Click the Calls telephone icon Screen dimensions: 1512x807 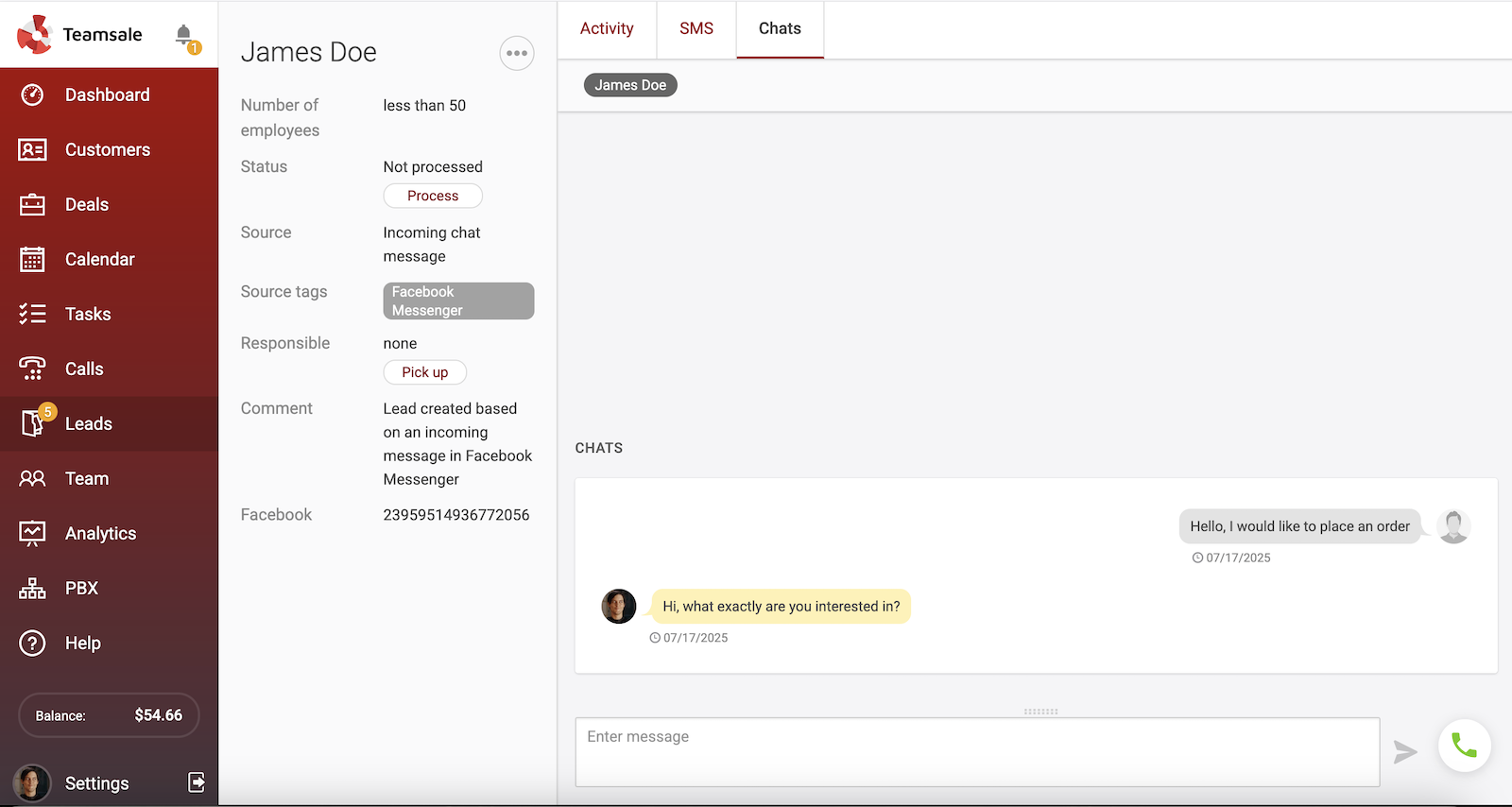[x=32, y=369]
